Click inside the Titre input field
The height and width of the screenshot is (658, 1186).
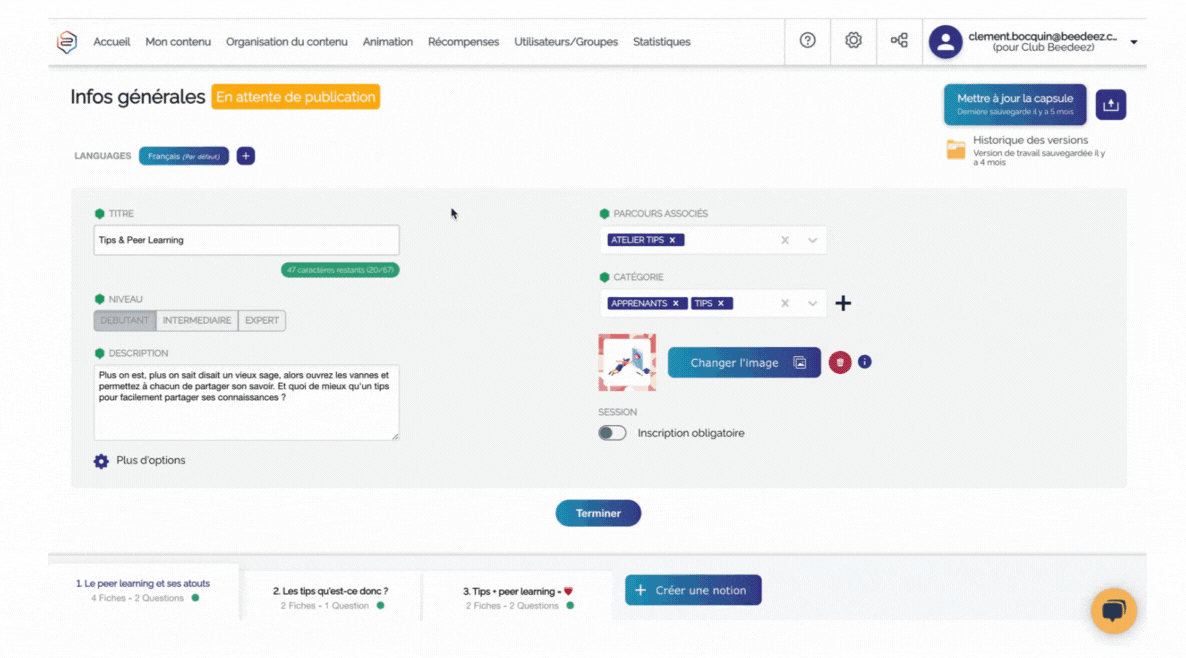pos(246,240)
